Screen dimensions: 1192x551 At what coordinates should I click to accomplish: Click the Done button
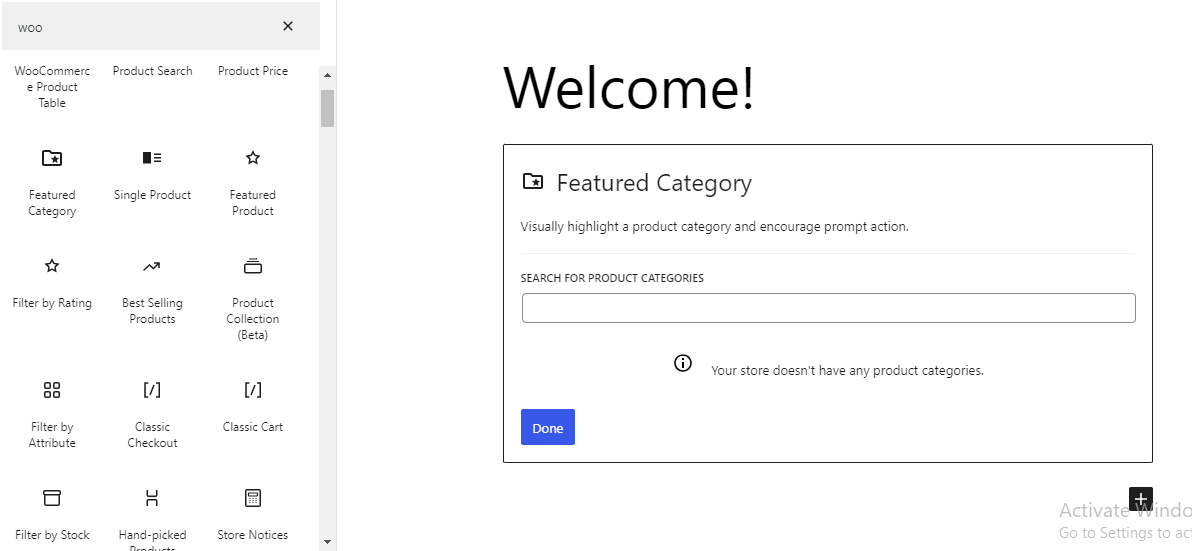pyautogui.click(x=547, y=427)
